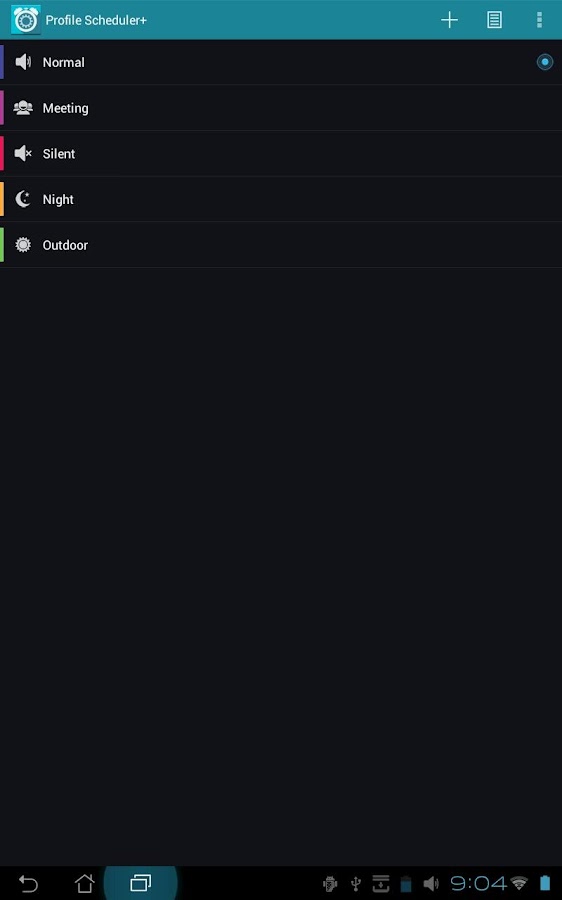The width and height of the screenshot is (562, 900).
Task: Tap the Profile Scheduler+ alarm clock logo
Action: pos(26,20)
